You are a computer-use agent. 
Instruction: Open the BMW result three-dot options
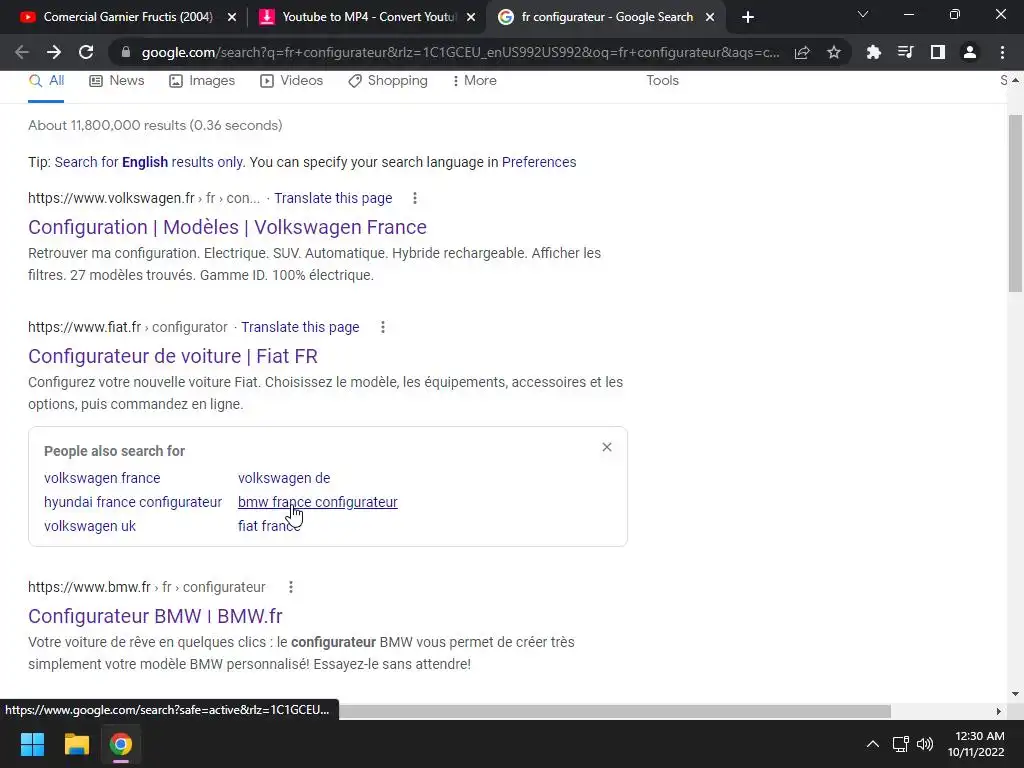coord(291,587)
